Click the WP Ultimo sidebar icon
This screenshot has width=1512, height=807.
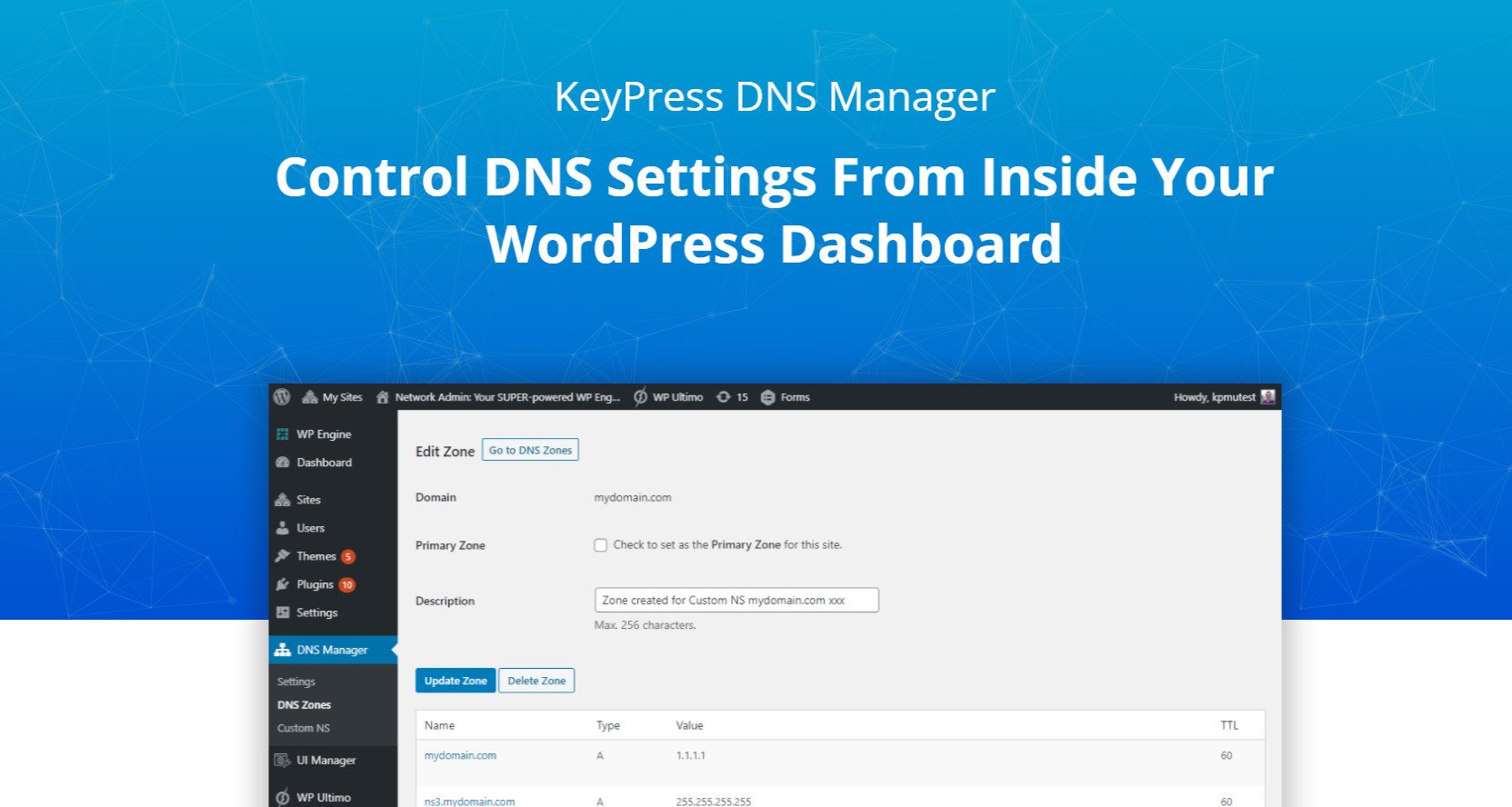click(283, 798)
